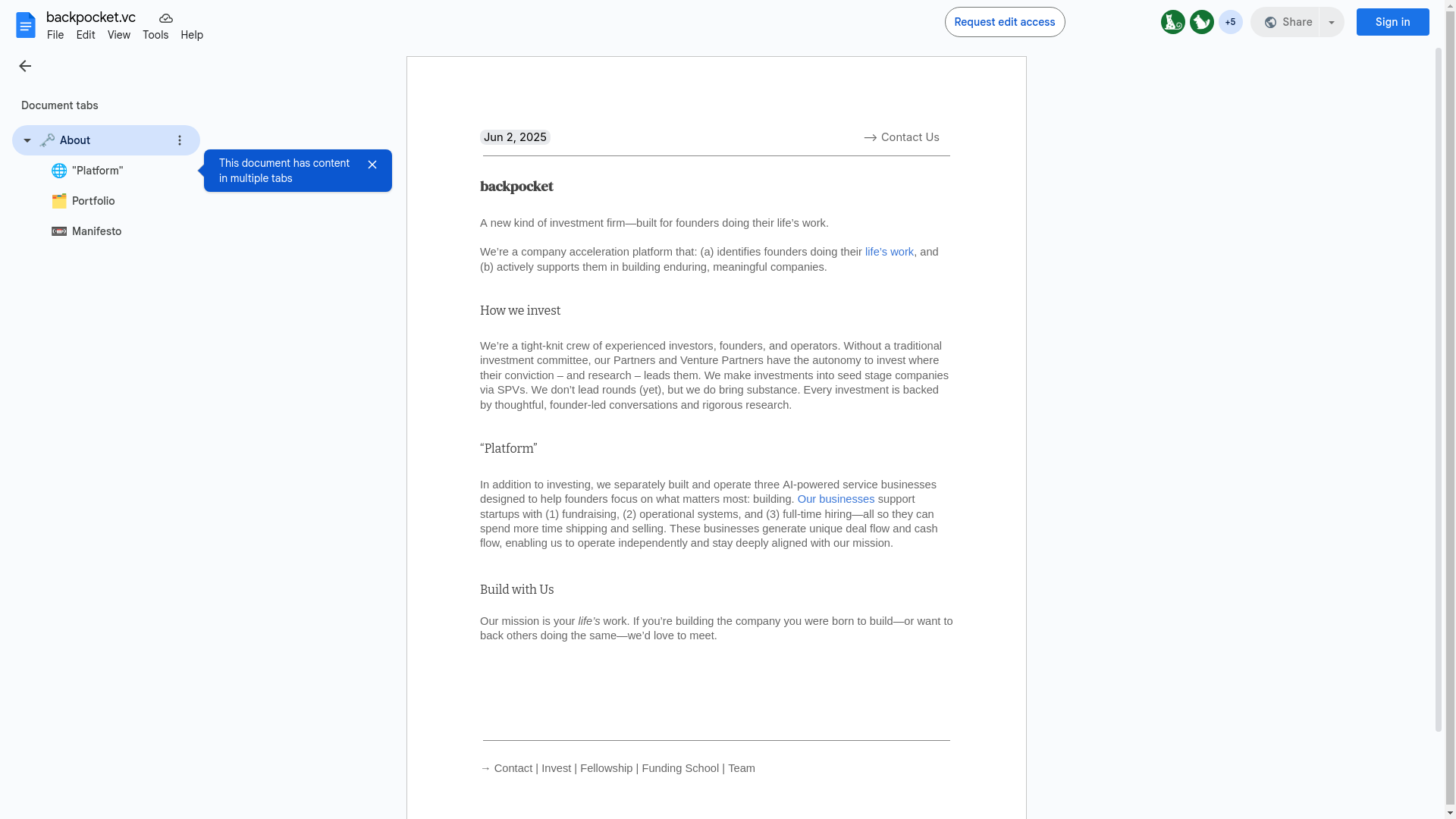The image size is (1456, 819).
Task: Click the backpocket heading
Action: click(516, 187)
